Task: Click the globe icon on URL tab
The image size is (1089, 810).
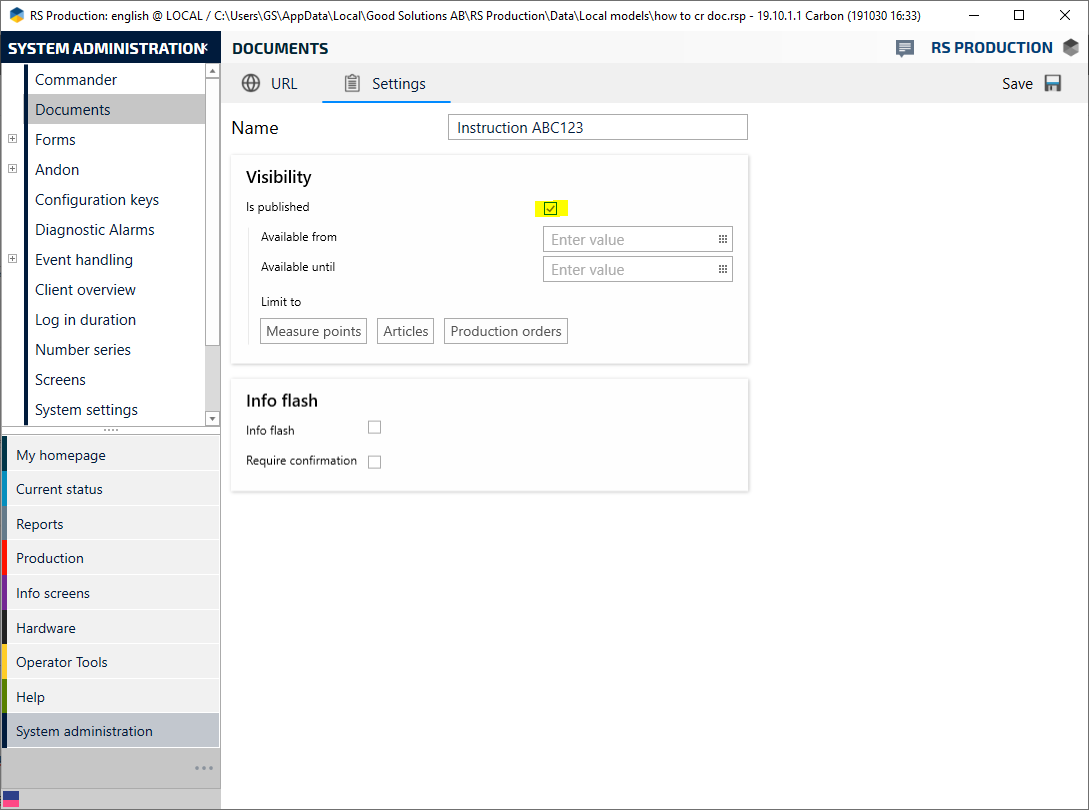Action: (251, 84)
